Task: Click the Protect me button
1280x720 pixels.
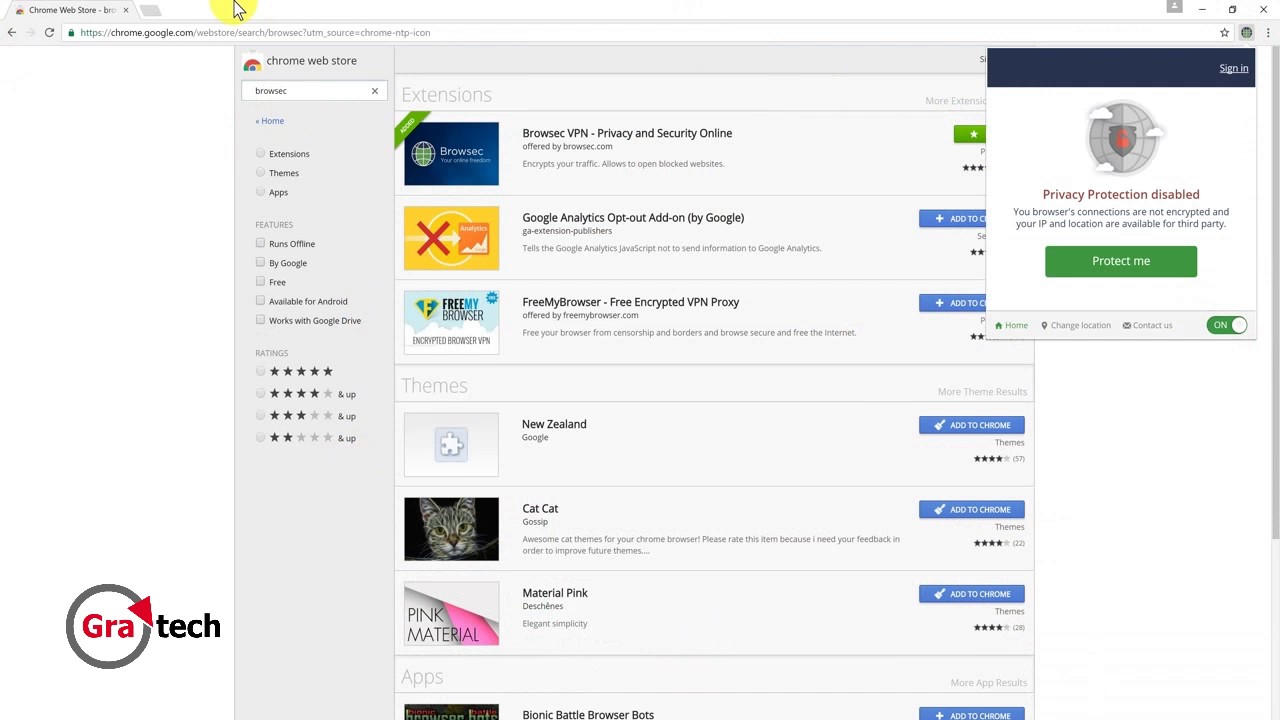Action: tap(1121, 261)
